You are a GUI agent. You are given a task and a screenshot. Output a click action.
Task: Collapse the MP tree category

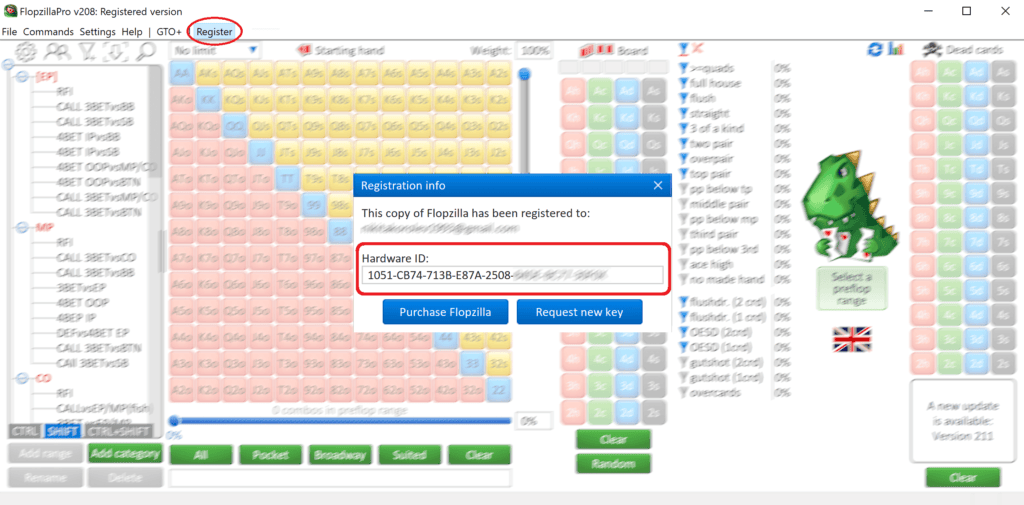22,227
